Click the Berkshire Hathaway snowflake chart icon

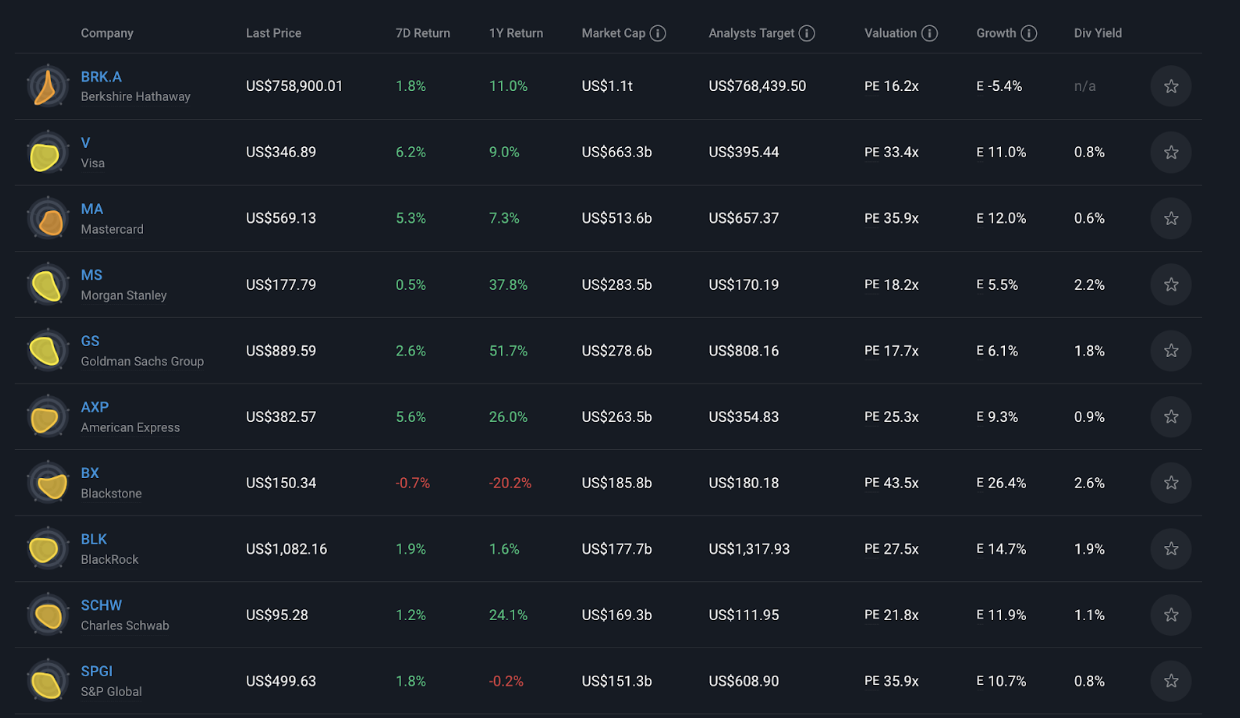[47, 86]
